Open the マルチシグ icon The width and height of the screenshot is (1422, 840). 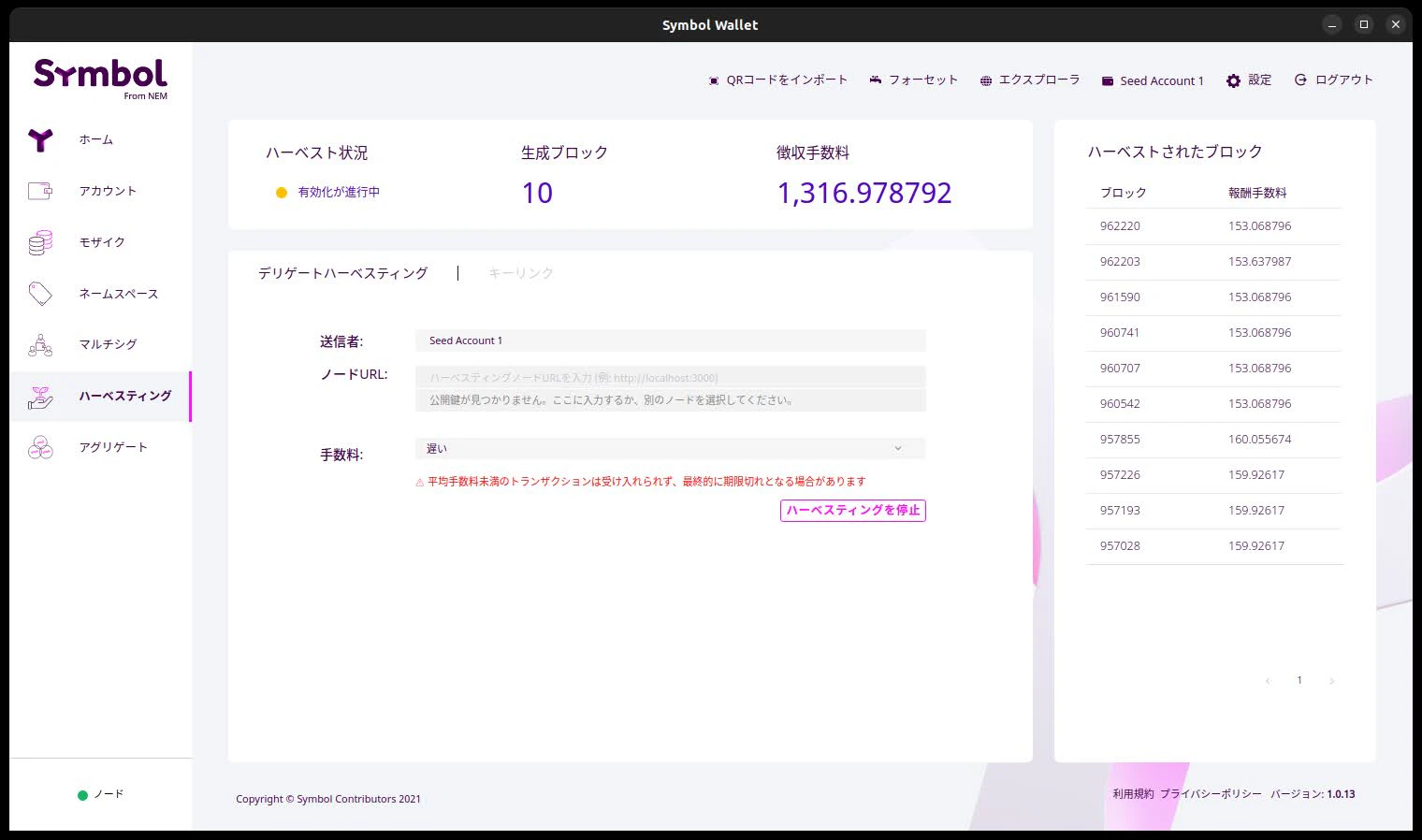[40, 345]
